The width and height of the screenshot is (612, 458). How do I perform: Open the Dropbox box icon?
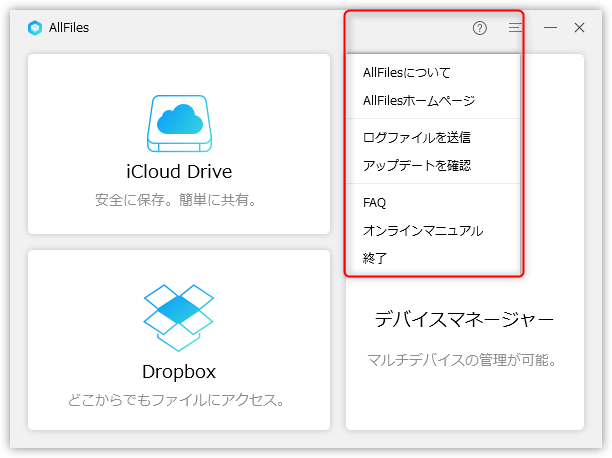coord(179,317)
